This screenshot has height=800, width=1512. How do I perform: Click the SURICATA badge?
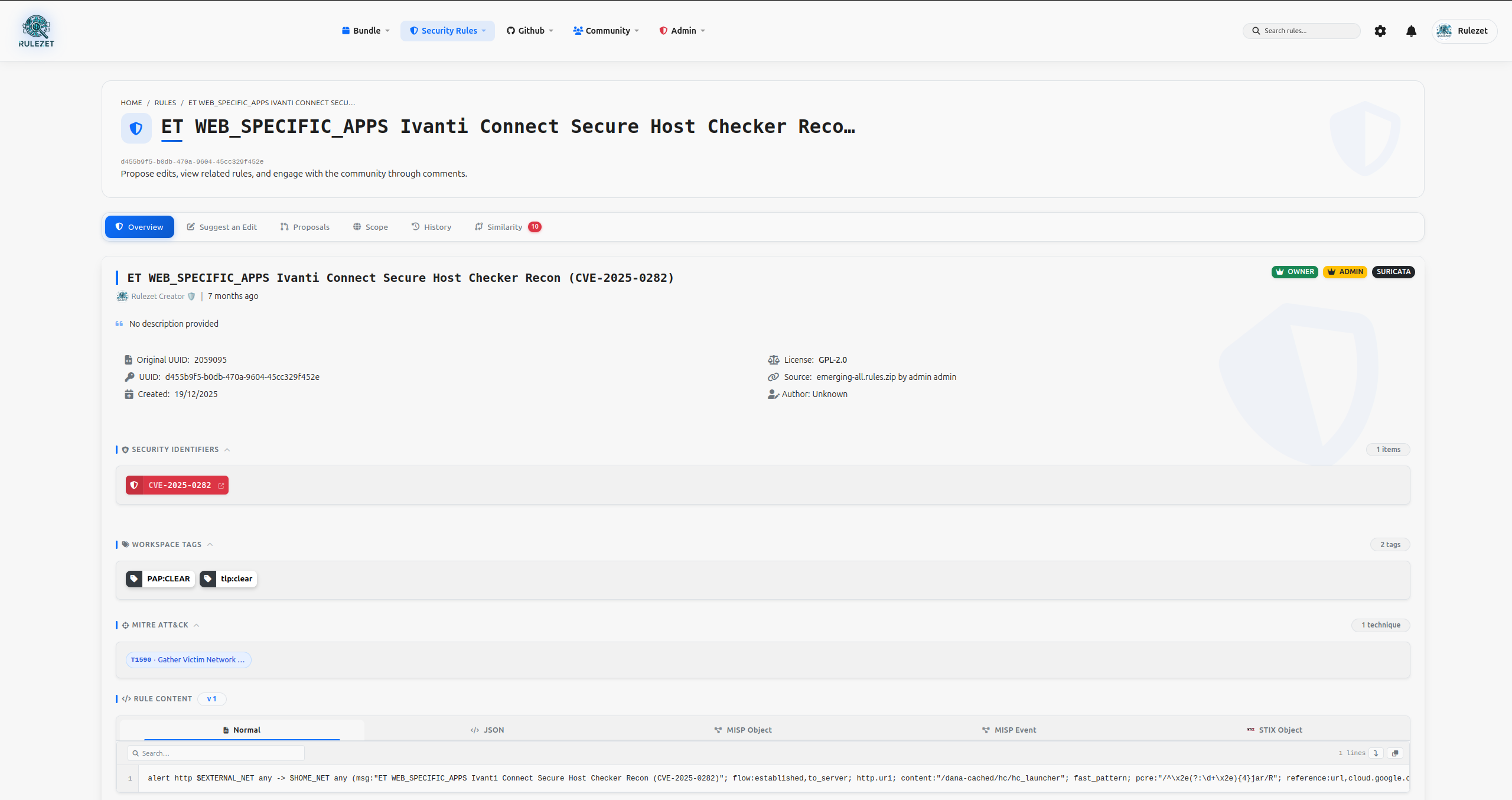pos(1393,272)
